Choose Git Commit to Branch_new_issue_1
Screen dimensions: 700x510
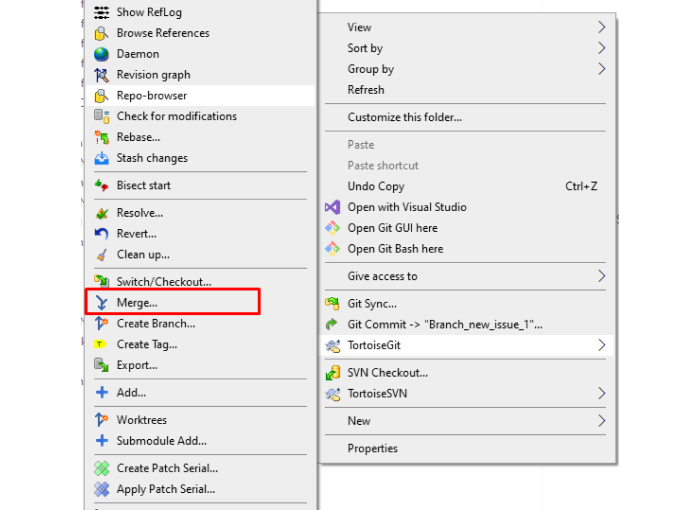tap(465, 325)
